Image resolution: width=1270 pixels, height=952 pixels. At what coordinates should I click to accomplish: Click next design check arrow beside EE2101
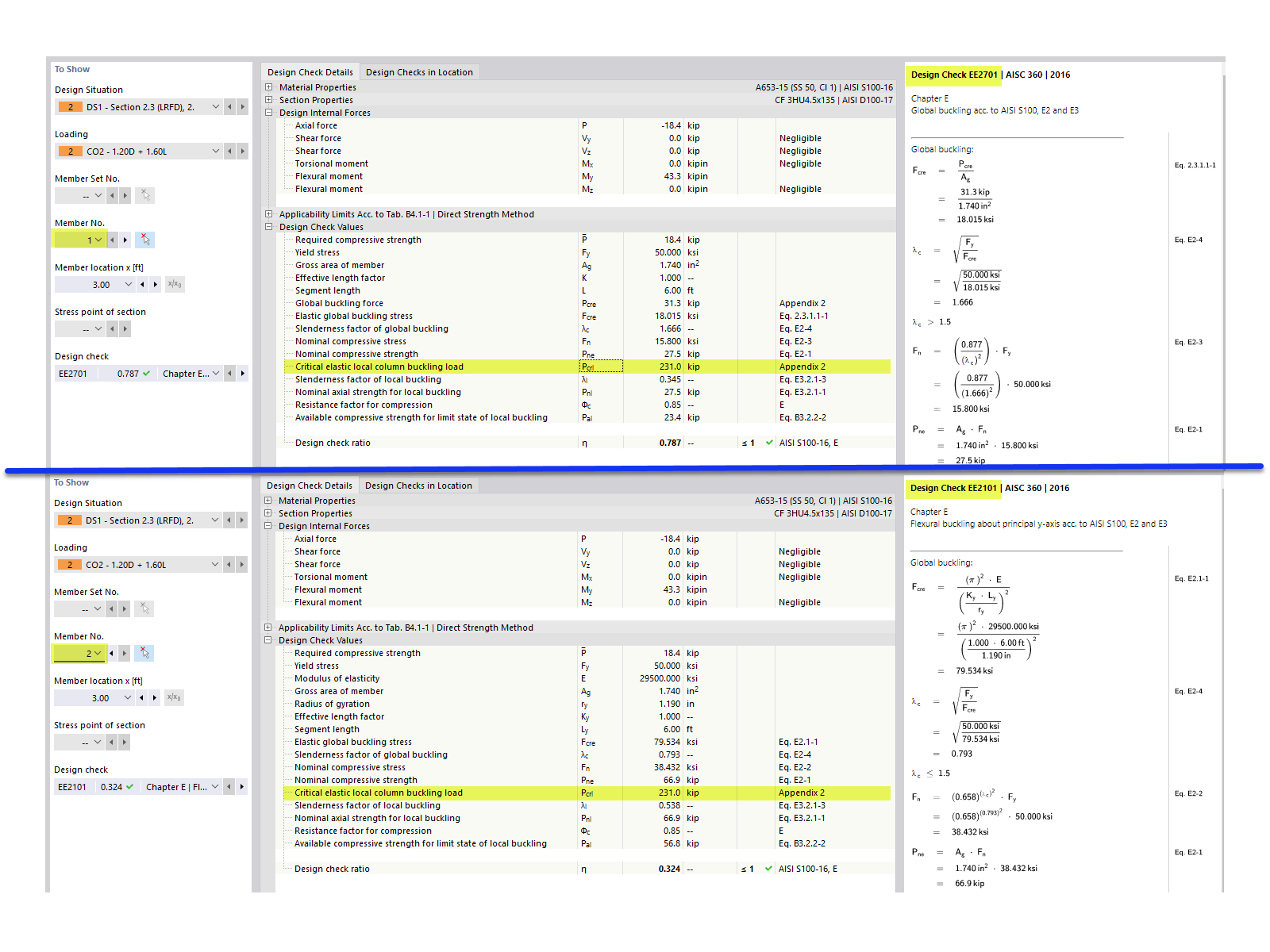coord(242,786)
